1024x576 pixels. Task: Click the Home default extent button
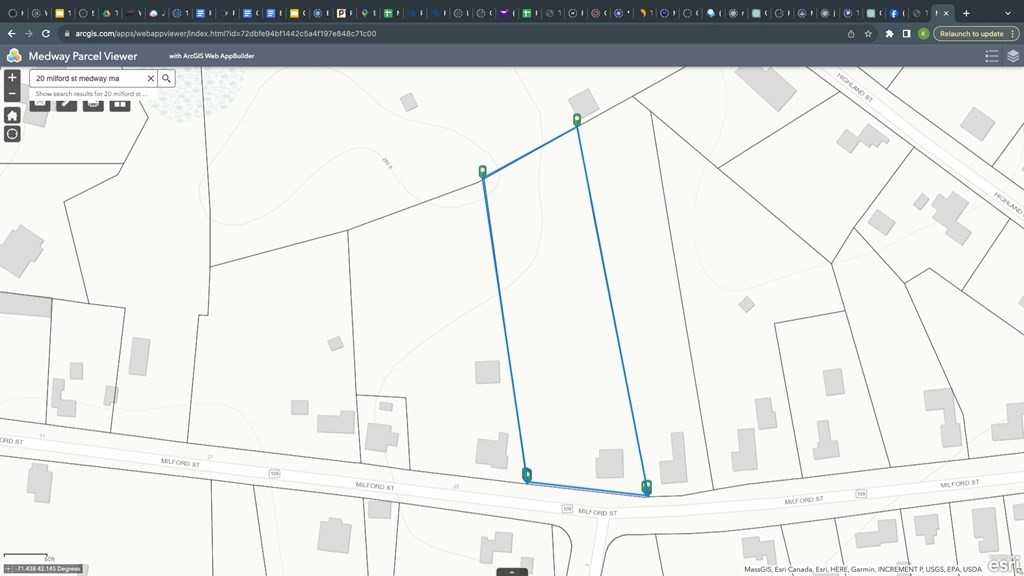pyautogui.click(x=12, y=115)
